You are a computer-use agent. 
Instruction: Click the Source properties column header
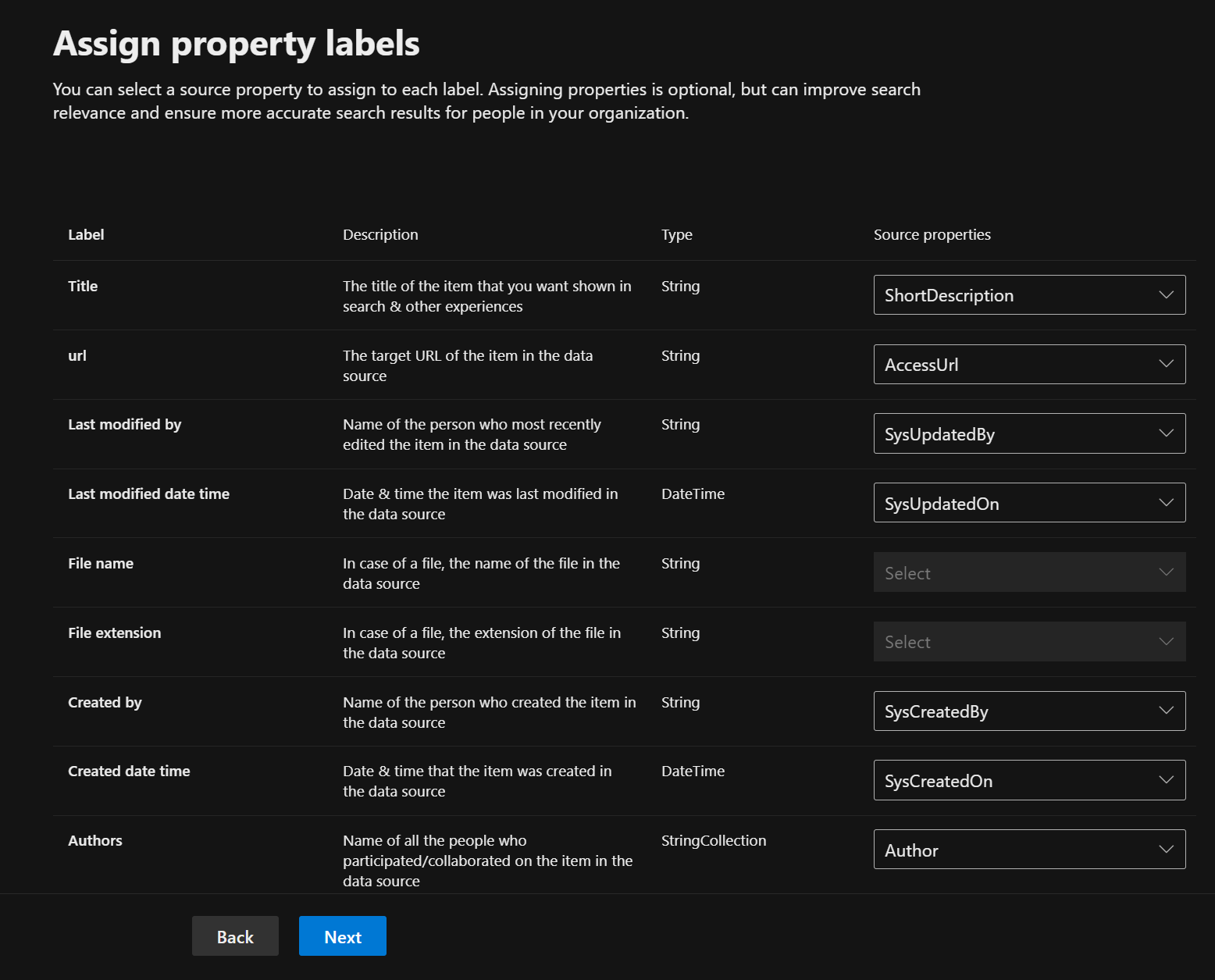click(x=932, y=234)
